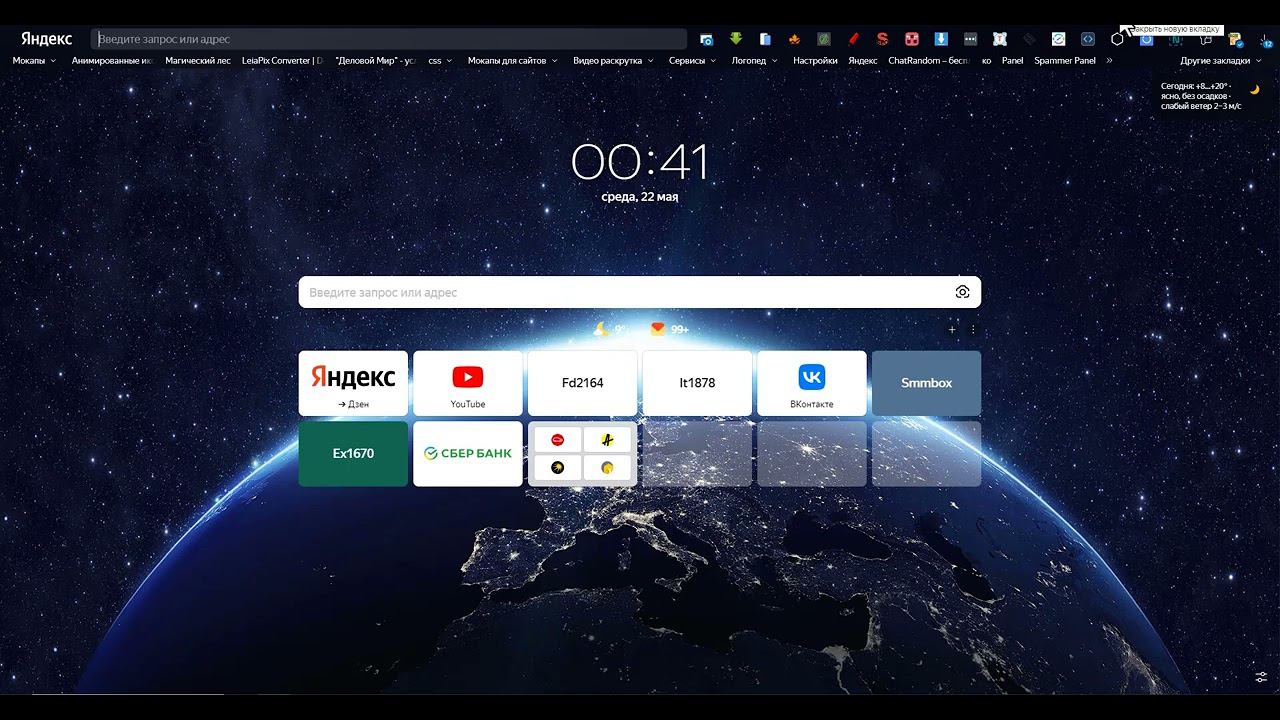Expand the css bookmarks folder
The image size is (1280, 720).
point(440,60)
